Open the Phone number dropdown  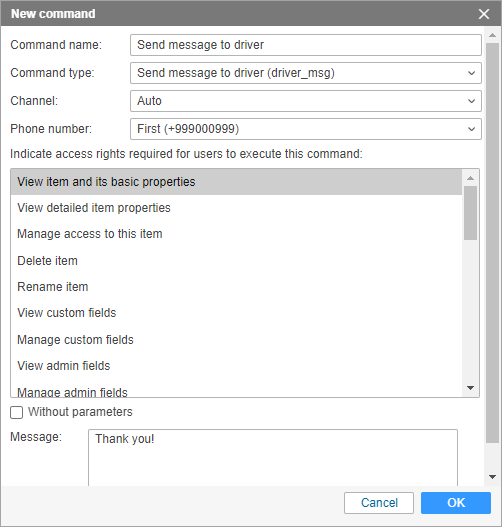pos(305,129)
